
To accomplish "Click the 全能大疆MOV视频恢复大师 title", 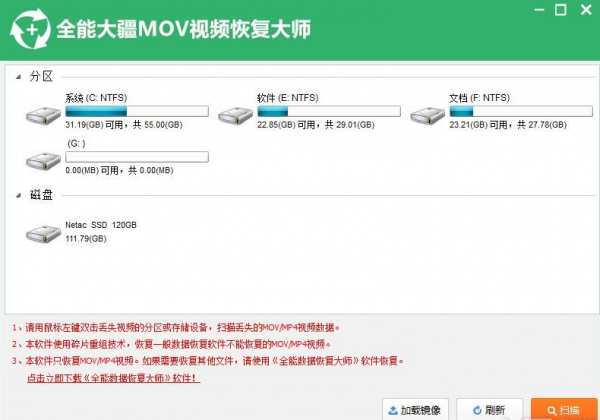I will click(x=184, y=29).
